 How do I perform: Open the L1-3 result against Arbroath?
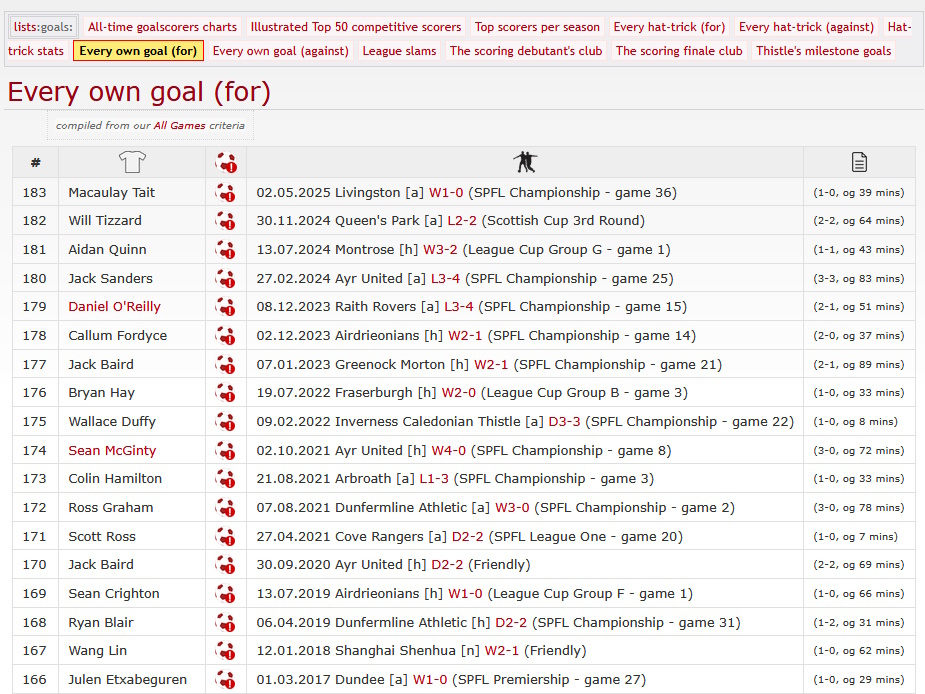click(434, 479)
